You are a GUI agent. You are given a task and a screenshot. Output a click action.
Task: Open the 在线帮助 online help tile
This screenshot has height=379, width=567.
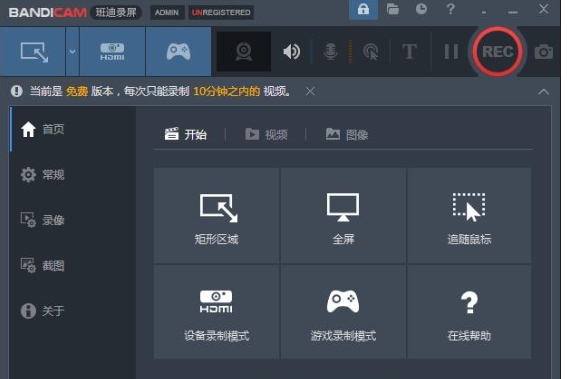(469, 312)
